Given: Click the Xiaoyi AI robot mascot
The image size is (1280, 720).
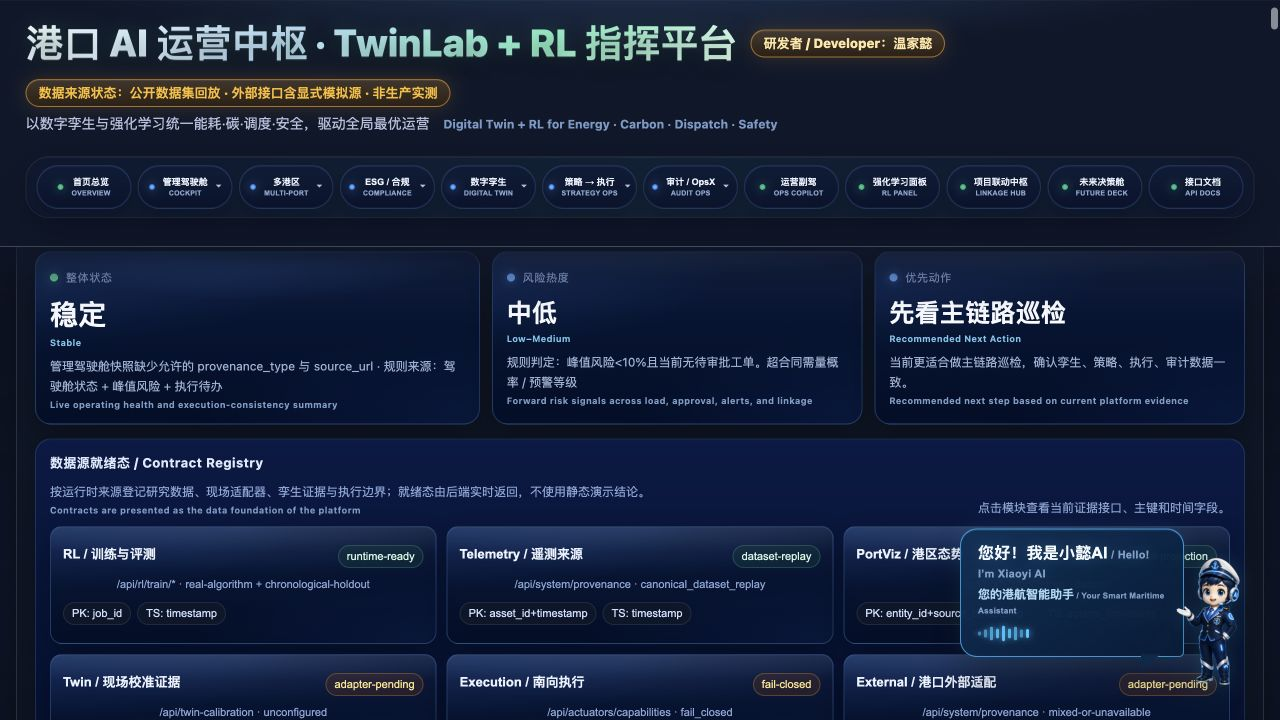Looking at the screenshot, I should coord(1213,621).
